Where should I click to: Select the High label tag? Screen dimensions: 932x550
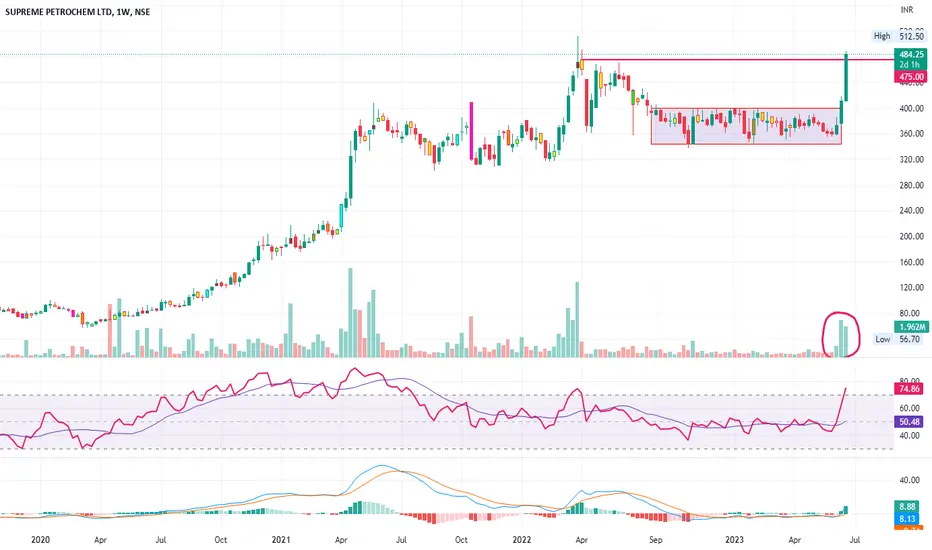[882, 36]
